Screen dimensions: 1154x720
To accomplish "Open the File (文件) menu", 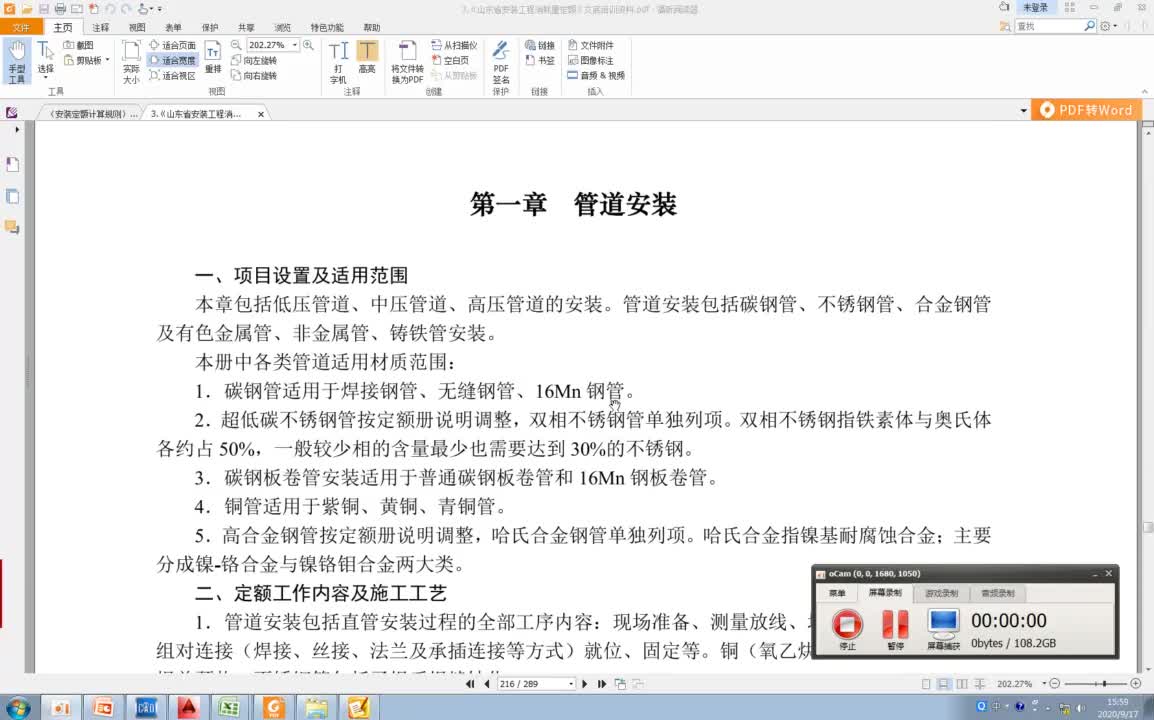I will (x=21, y=27).
